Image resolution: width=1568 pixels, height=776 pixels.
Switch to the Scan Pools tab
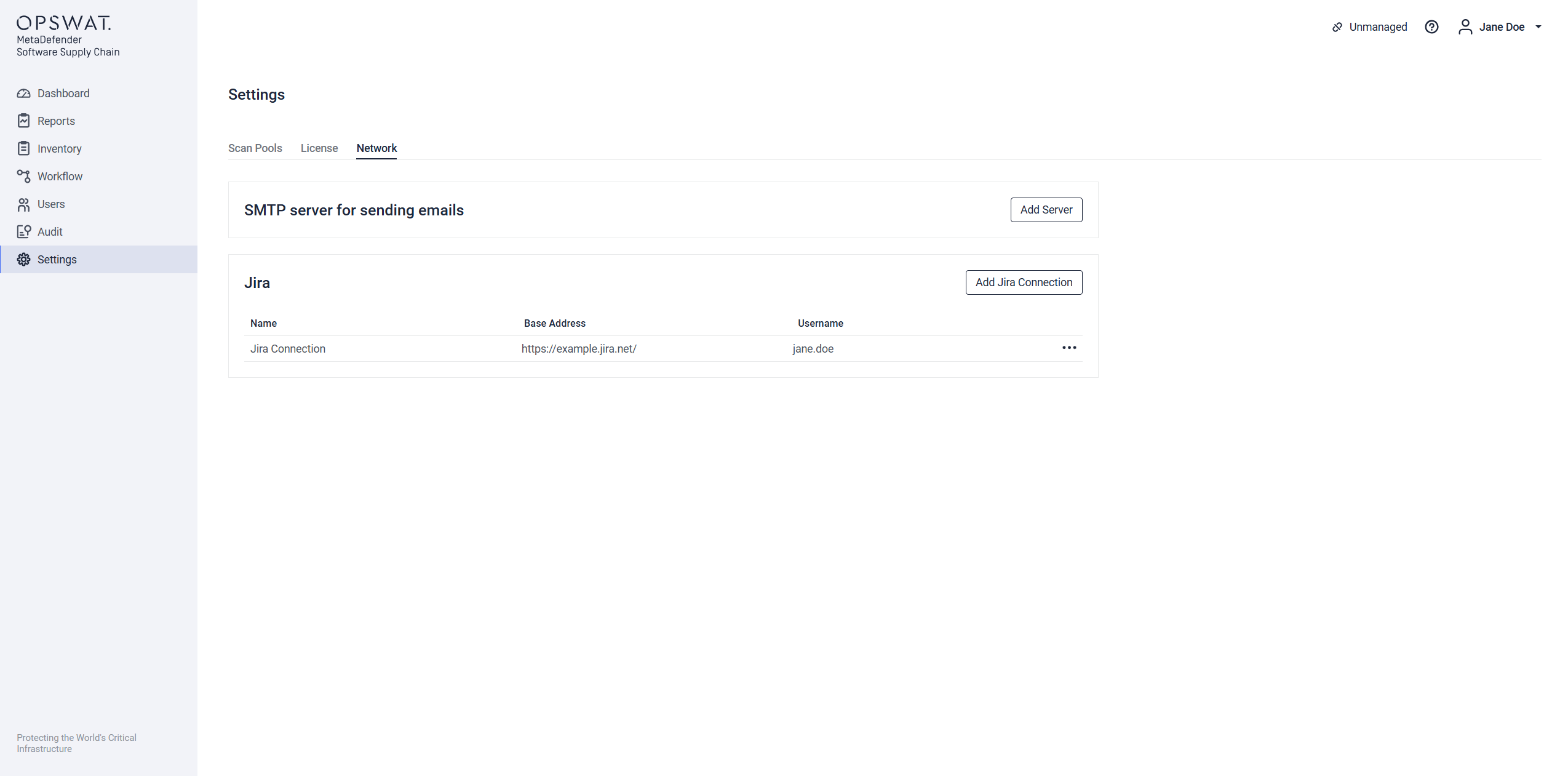tap(255, 148)
